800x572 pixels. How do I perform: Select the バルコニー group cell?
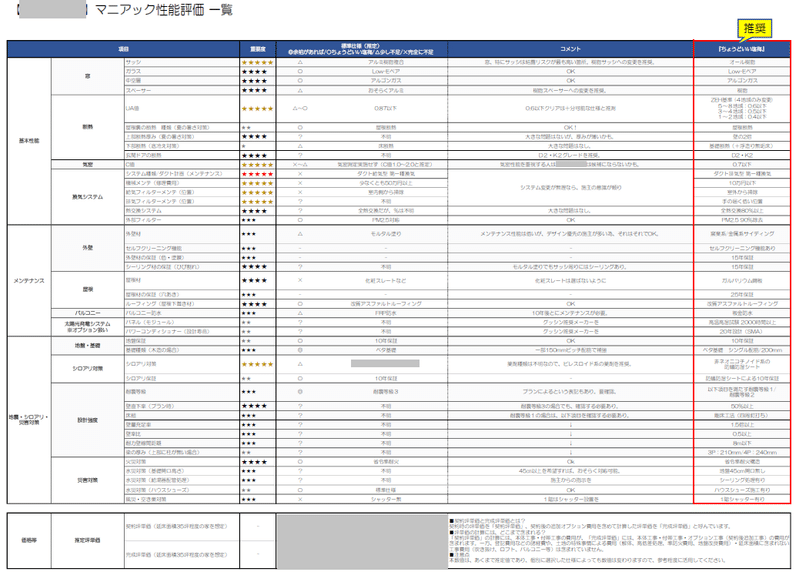point(88,313)
